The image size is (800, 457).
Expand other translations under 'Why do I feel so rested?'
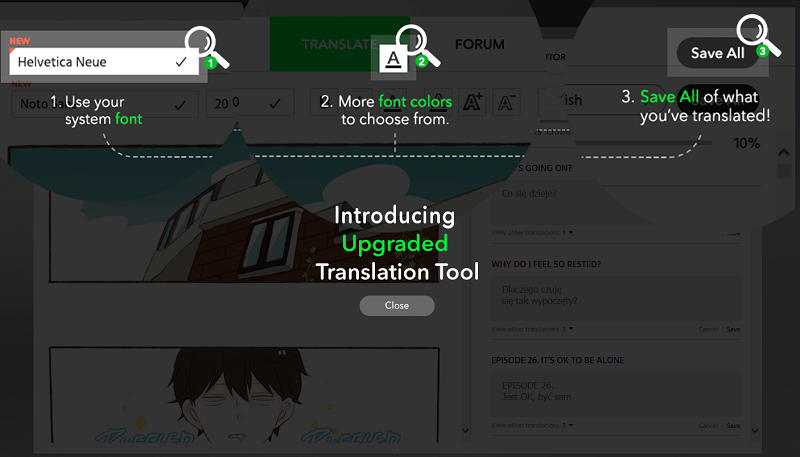pos(532,329)
